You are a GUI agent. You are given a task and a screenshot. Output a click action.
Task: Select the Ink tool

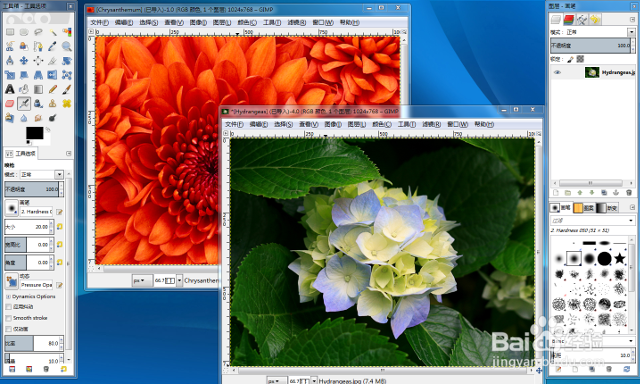(x=38, y=103)
